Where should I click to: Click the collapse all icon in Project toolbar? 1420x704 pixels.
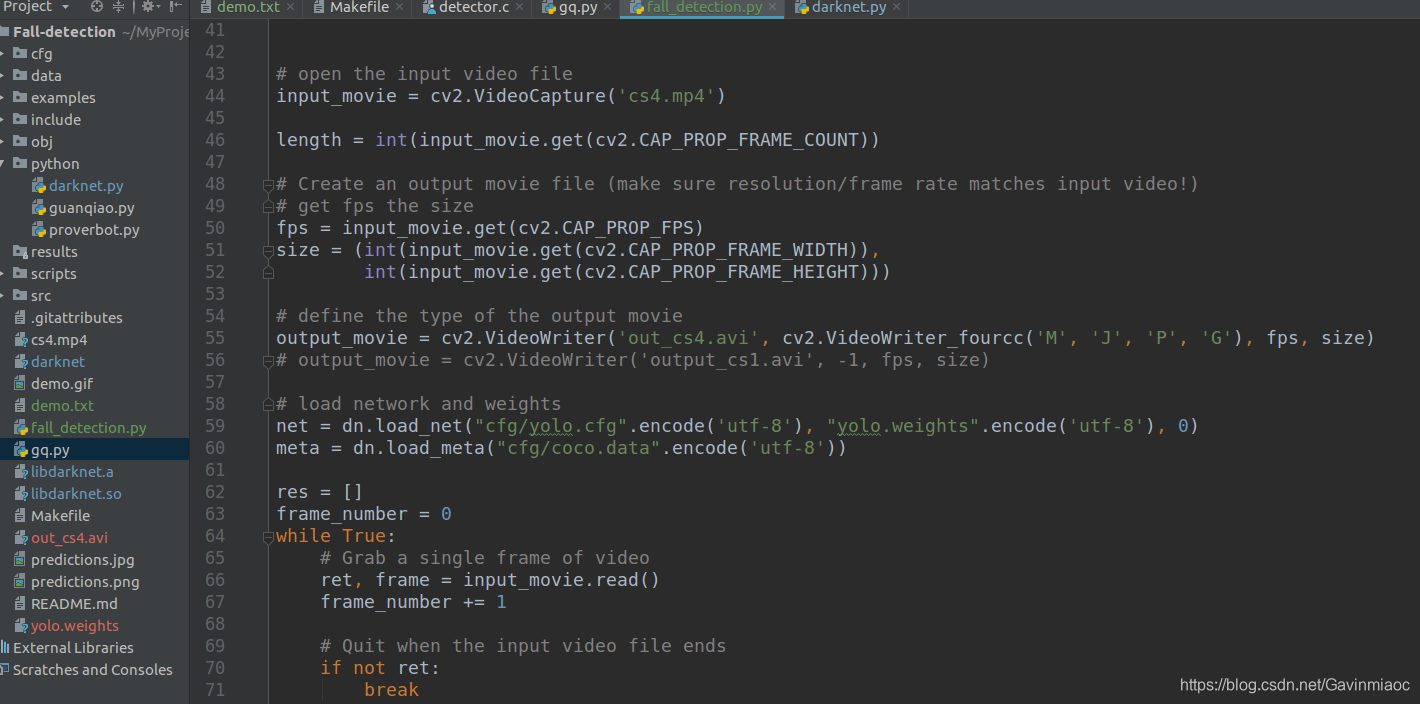tap(119, 6)
